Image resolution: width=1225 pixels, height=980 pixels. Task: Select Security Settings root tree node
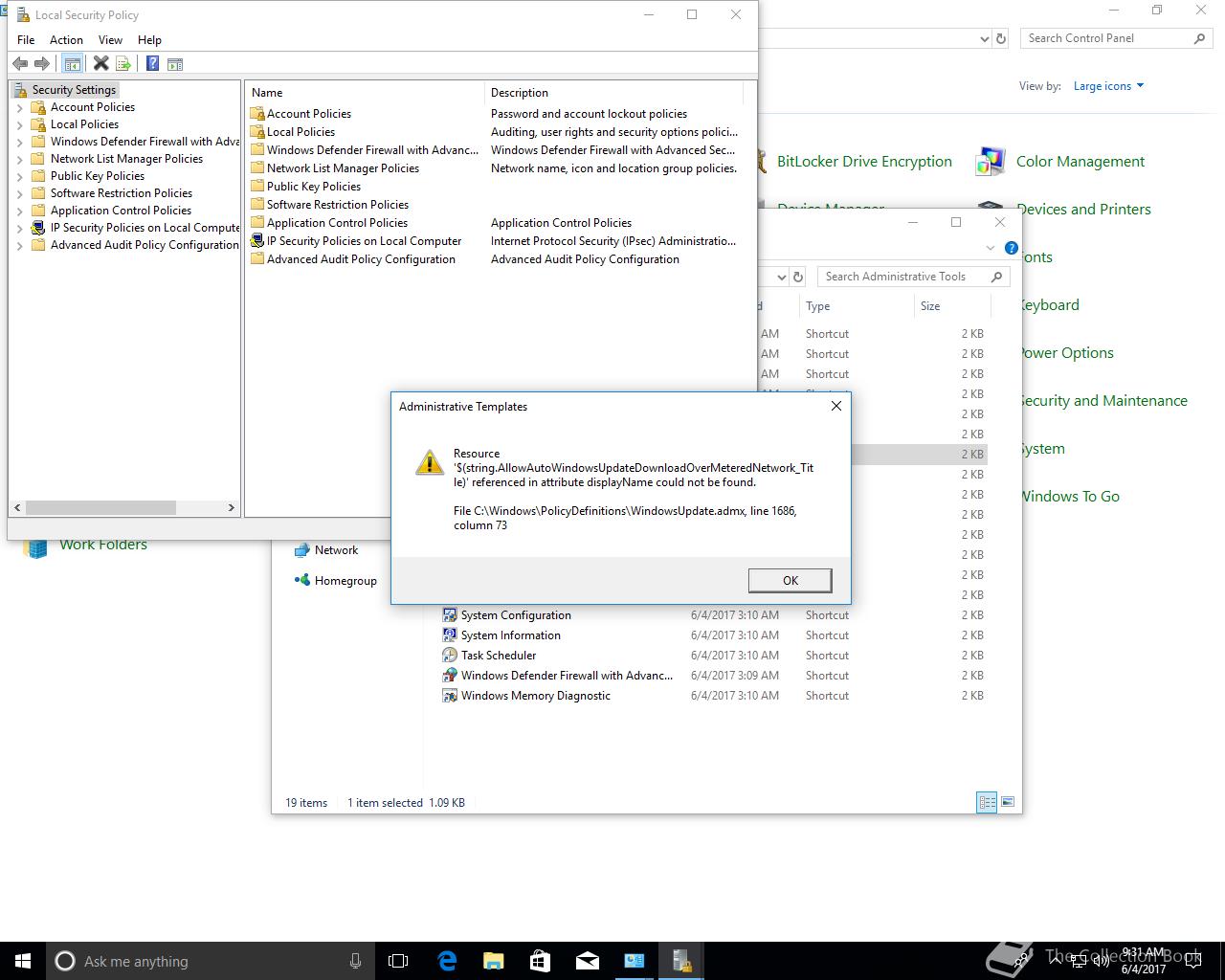coord(74,90)
